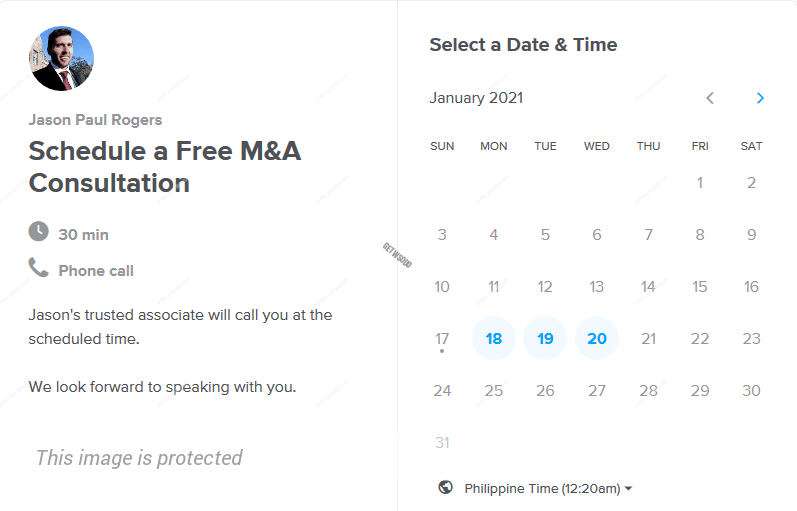The height and width of the screenshot is (511, 797).
Task: Open the Philippine Time timezone dropdown
Action: pos(548,489)
